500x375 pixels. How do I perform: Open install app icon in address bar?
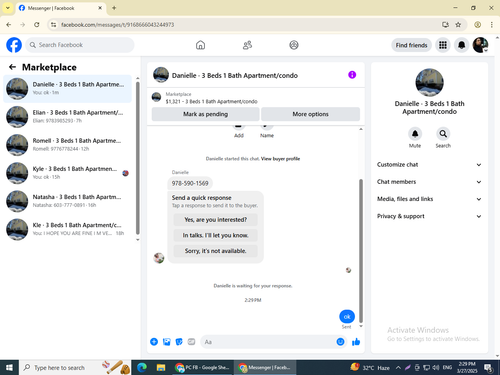coord(445,25)
